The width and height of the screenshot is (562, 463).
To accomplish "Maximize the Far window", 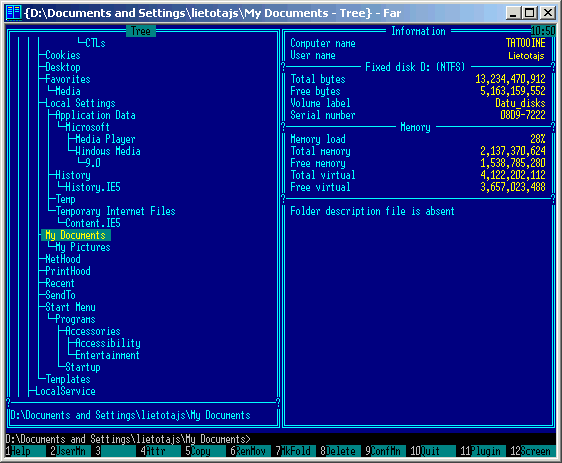I will click(530, 13).
